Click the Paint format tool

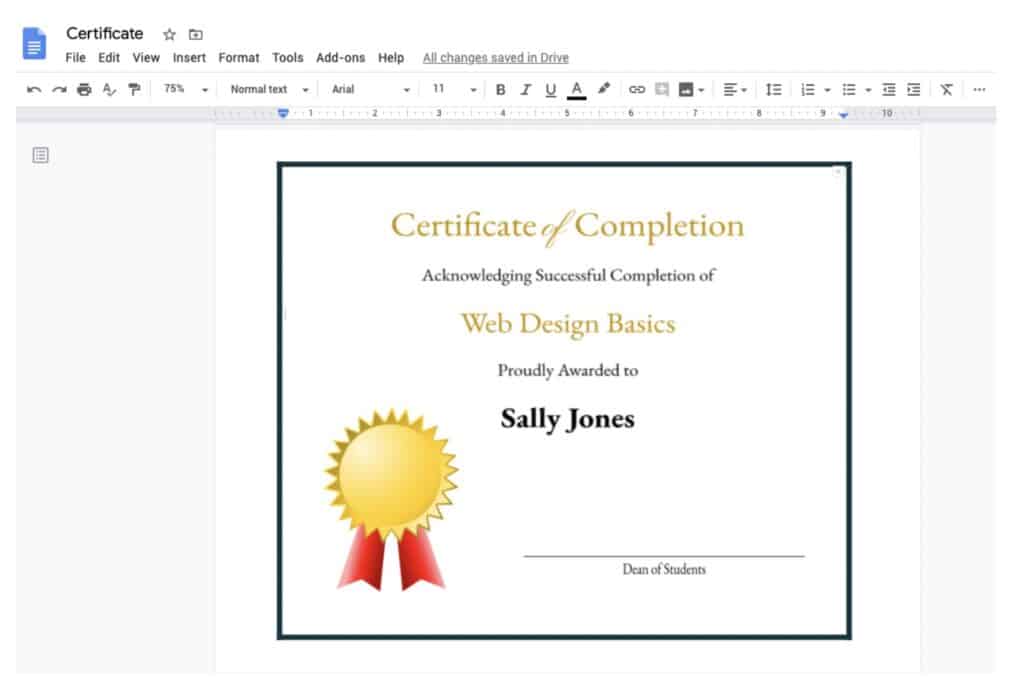tap(134, 89)
